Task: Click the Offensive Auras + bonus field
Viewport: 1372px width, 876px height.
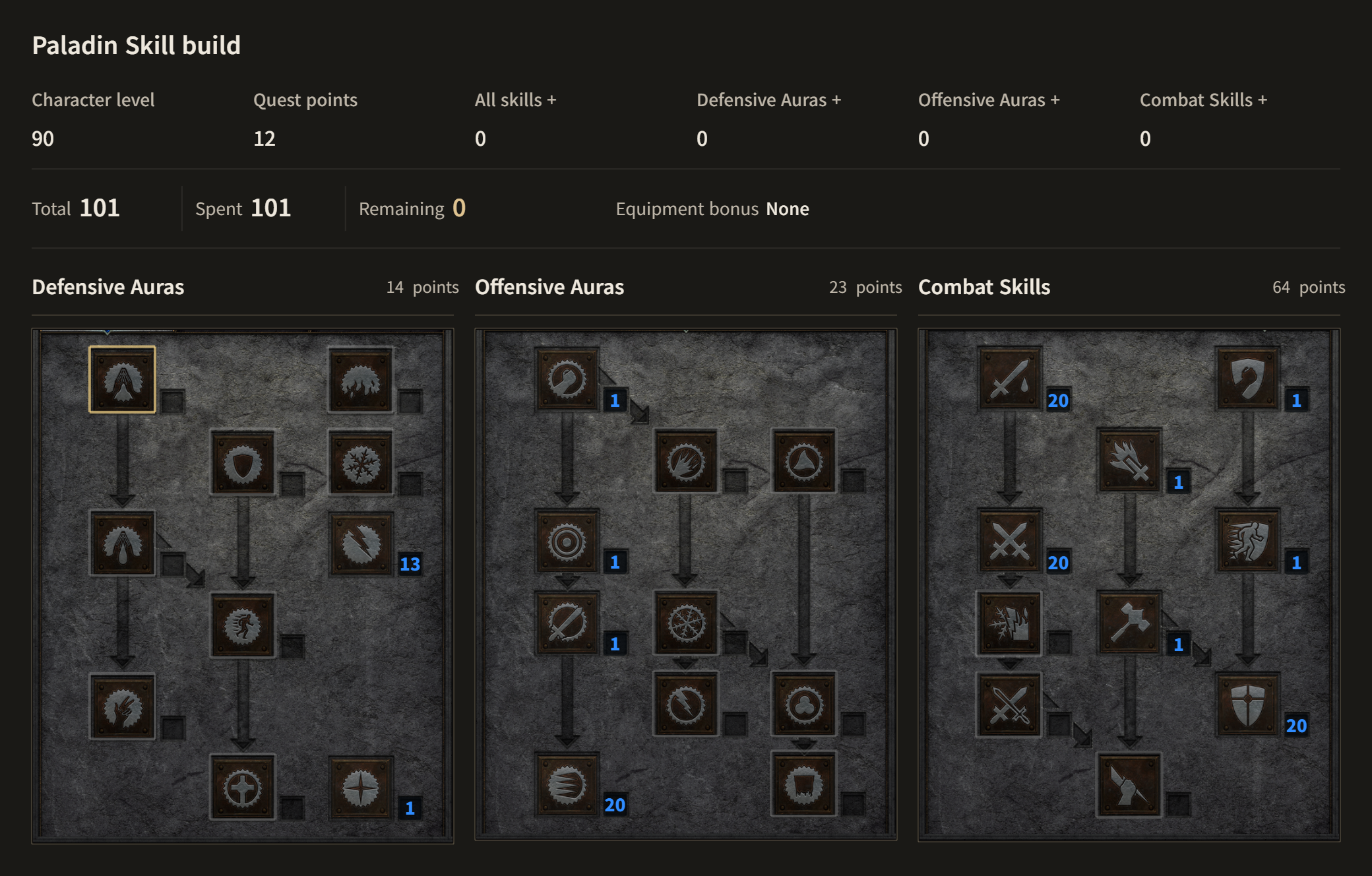Action: [923, 139]
